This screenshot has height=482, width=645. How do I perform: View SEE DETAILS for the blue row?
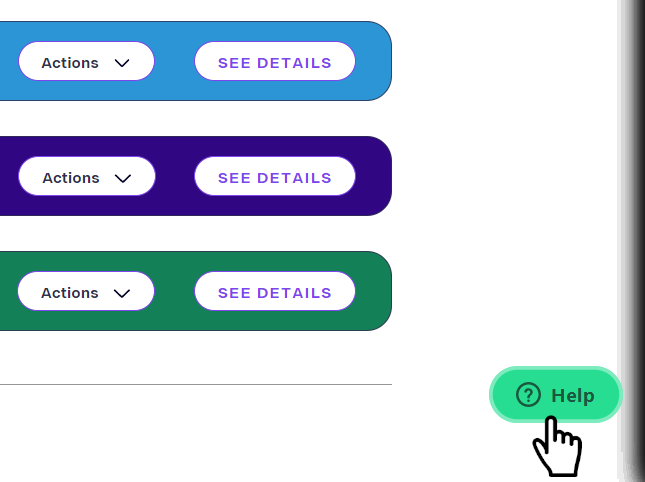point(275,61)
